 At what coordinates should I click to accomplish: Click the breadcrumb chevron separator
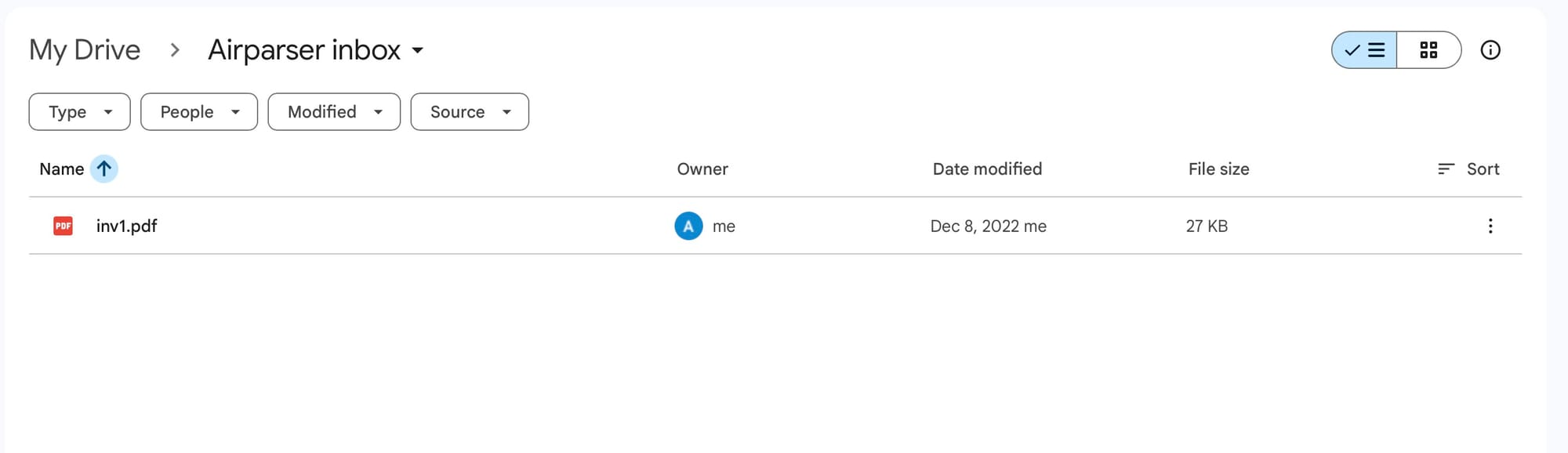coord(175,50)
